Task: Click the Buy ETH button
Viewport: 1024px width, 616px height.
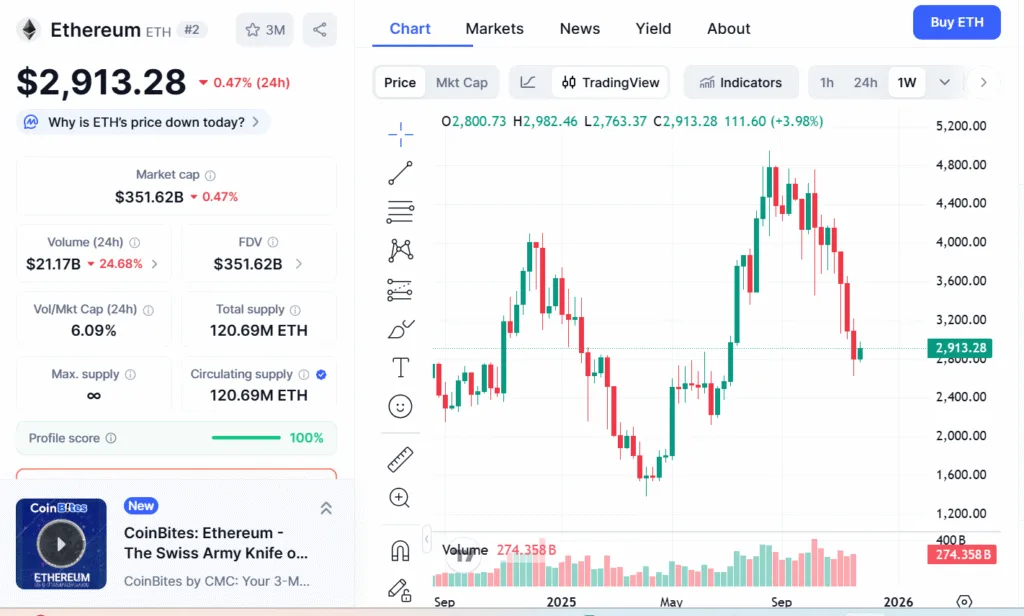Action: [x=956, y=22]
